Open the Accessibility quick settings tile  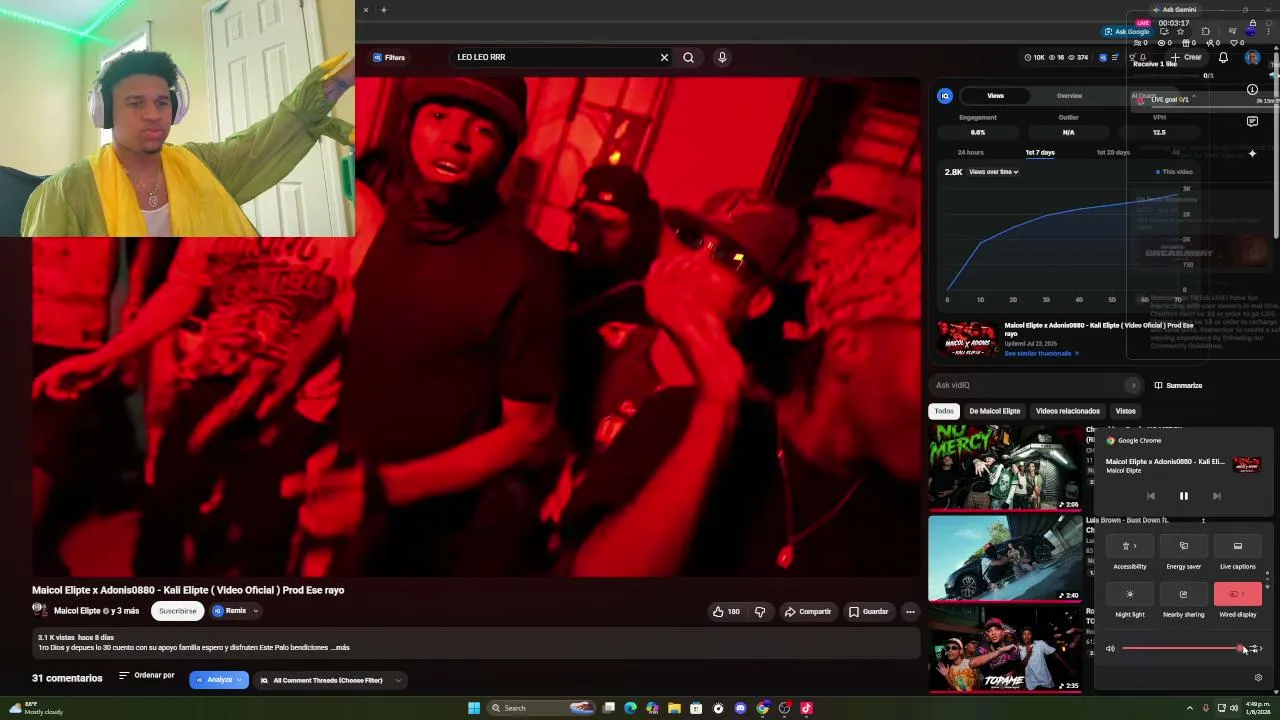pyautogui.click(x=1130, y=546)
